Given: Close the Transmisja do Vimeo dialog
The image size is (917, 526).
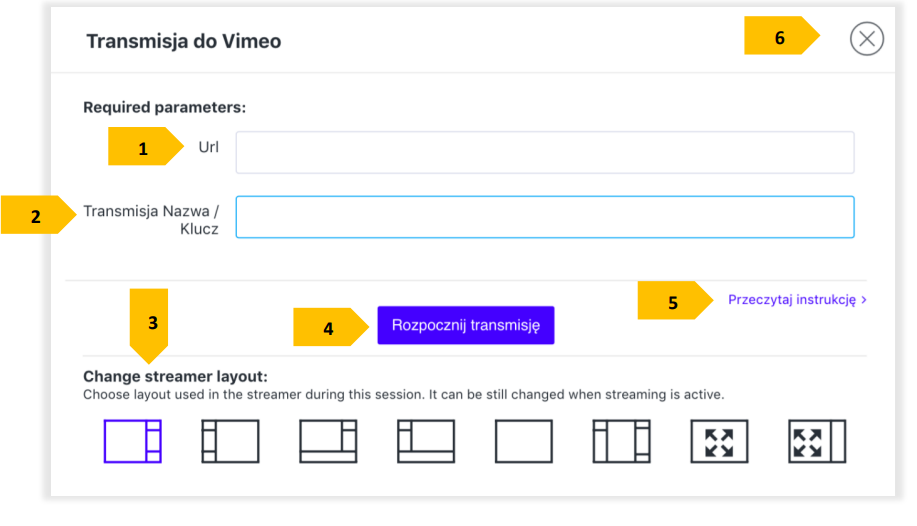Looking at the screenshot, I should [866, 39].
